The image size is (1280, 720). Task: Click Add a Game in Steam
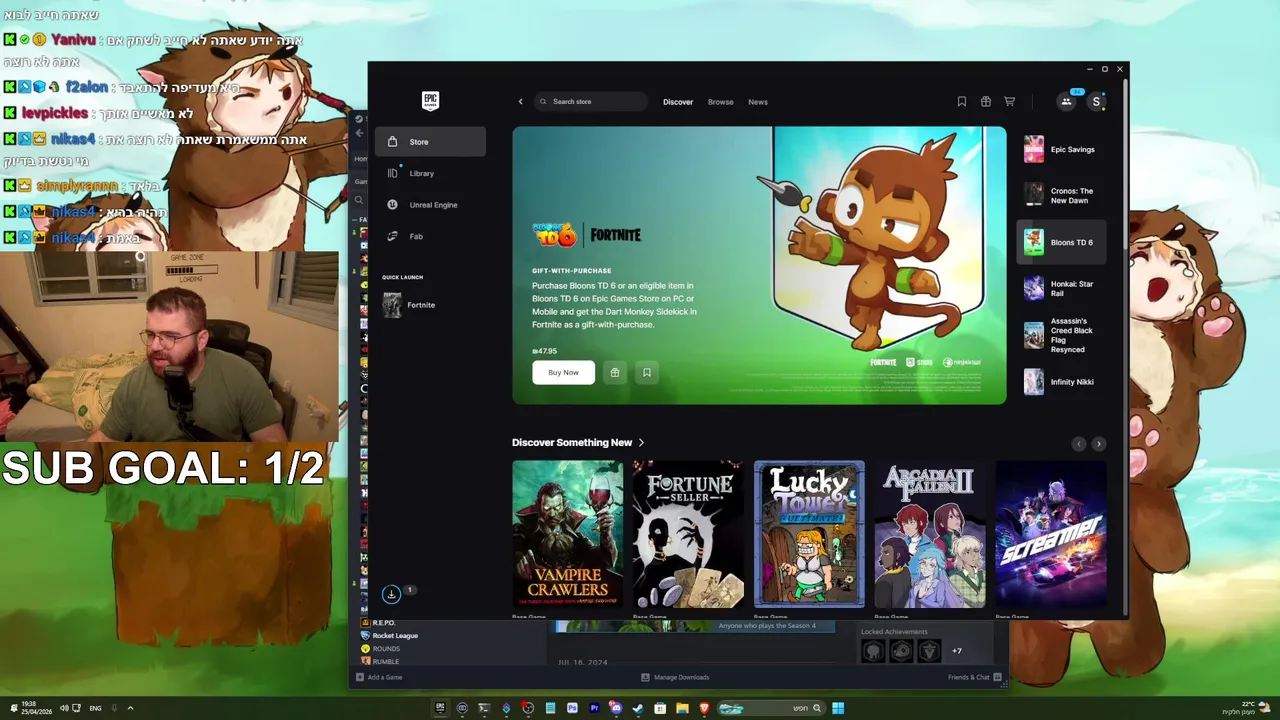click(379, 677)
